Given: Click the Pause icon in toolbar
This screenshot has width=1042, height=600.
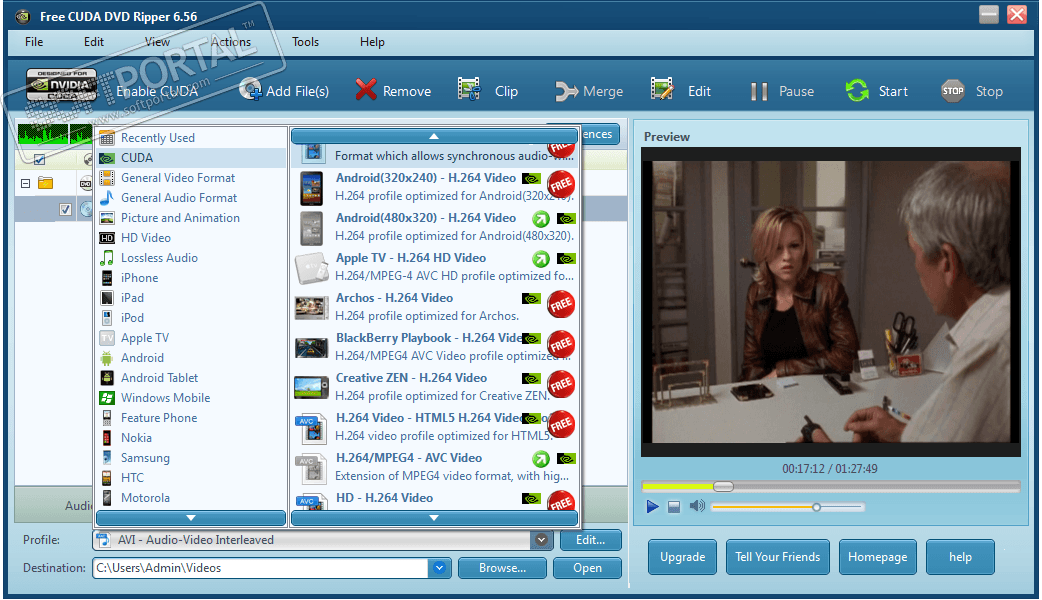Looking at the screenshot, I should point(759,91).
